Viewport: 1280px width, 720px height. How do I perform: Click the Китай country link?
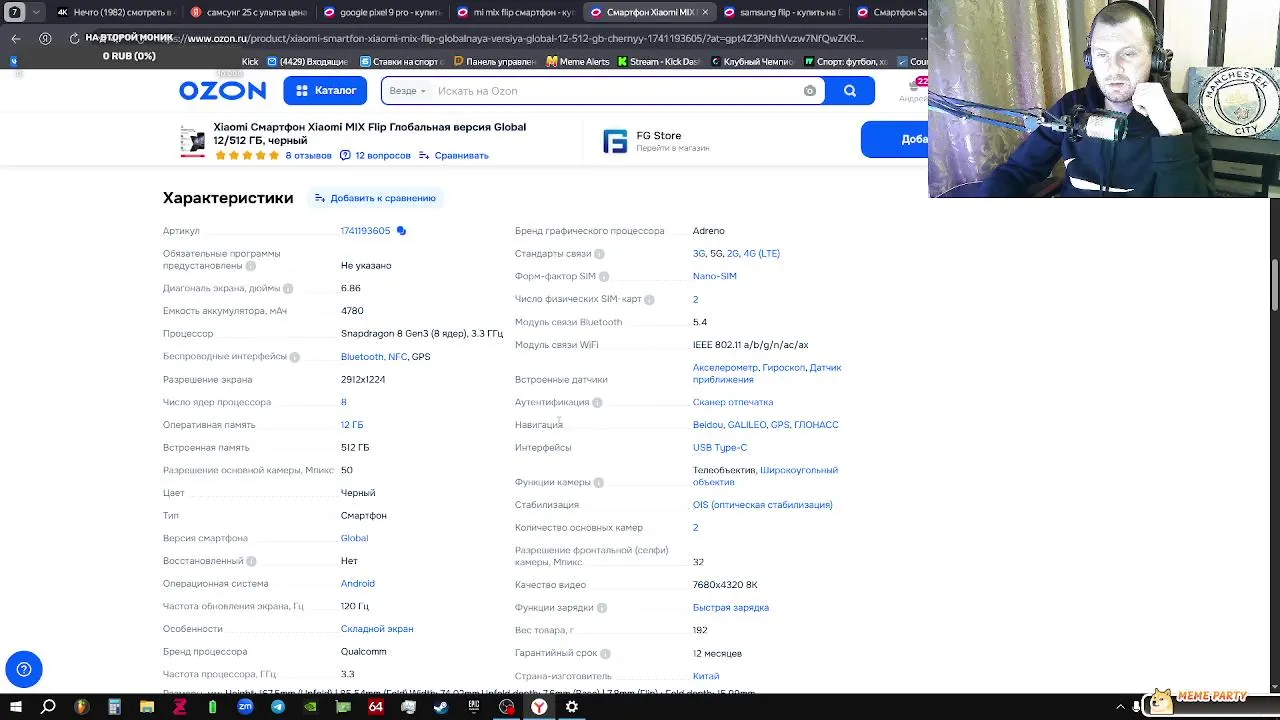pyautogui.click(x=706, y=676)
